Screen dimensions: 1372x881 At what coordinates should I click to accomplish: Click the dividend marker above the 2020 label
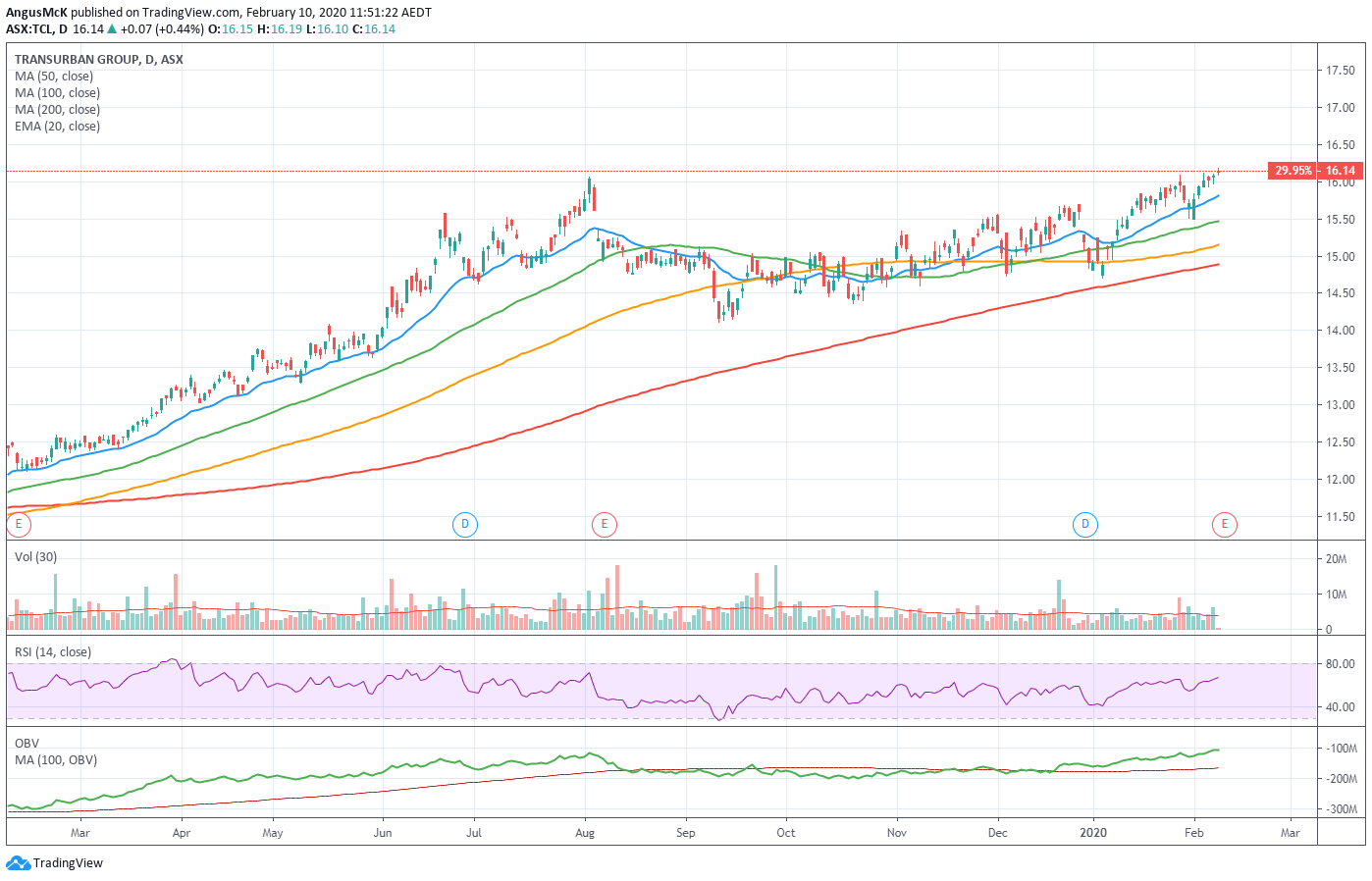[1085, 525]
